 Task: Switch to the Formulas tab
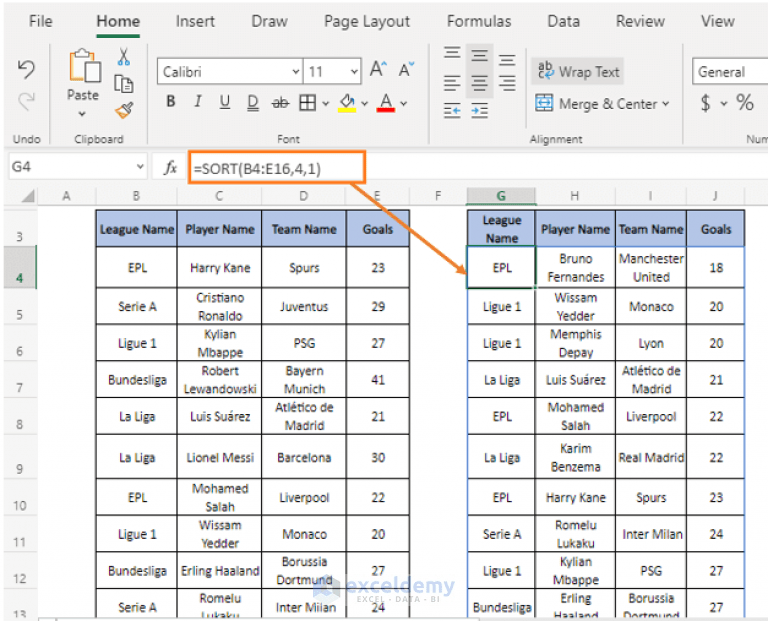[479, 21]
